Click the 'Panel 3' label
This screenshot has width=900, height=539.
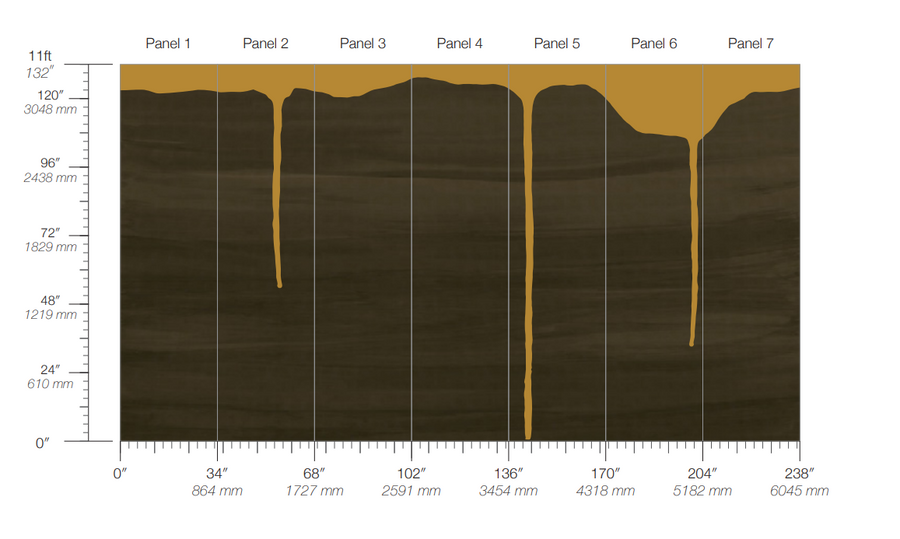coord(362,44)
